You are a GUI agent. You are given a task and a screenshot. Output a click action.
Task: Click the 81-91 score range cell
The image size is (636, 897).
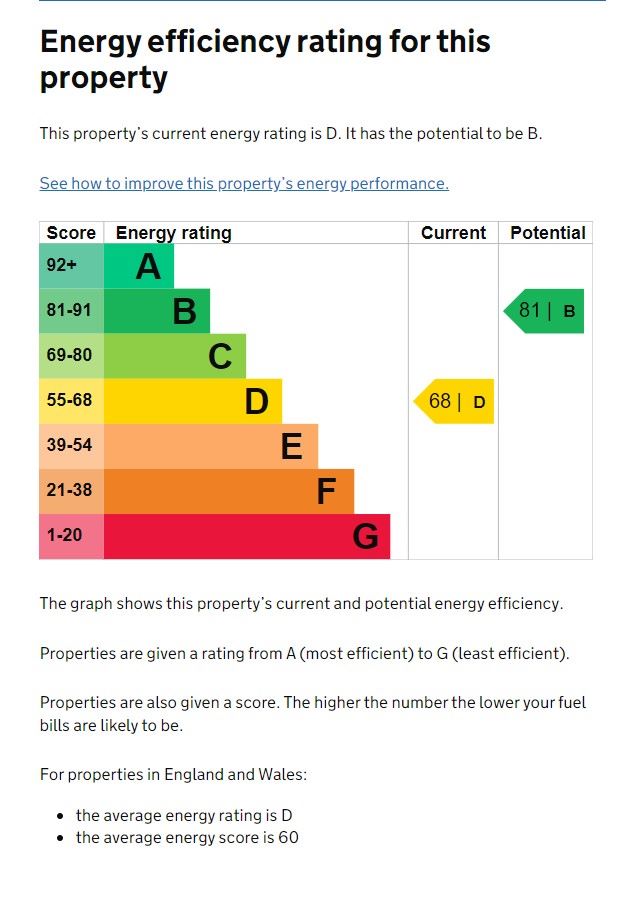(x=71, y=311)
